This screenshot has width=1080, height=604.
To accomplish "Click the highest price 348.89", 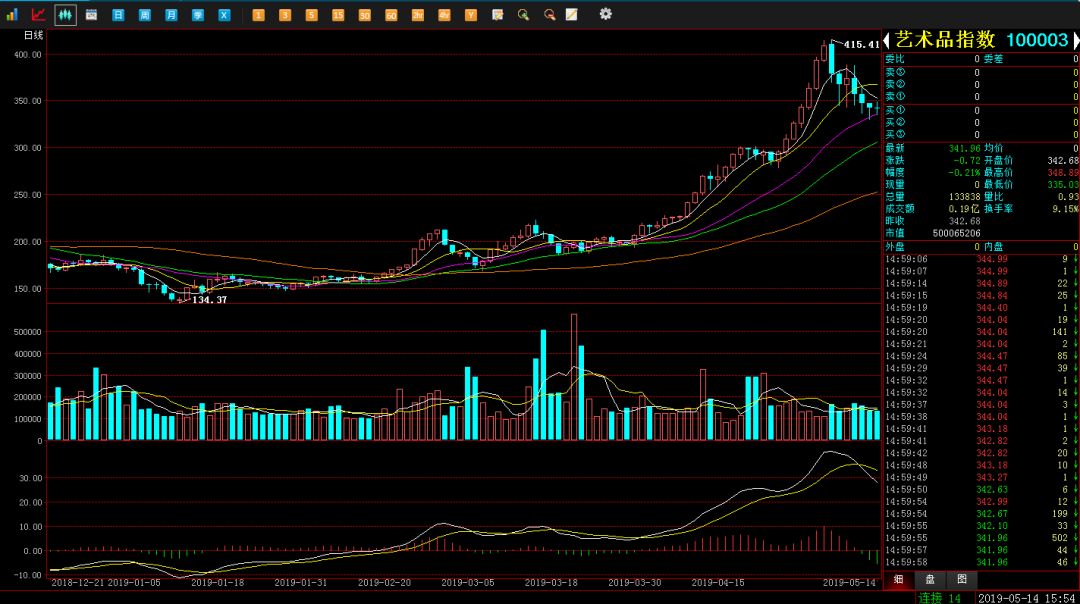I will click(x=1063, y=173).
